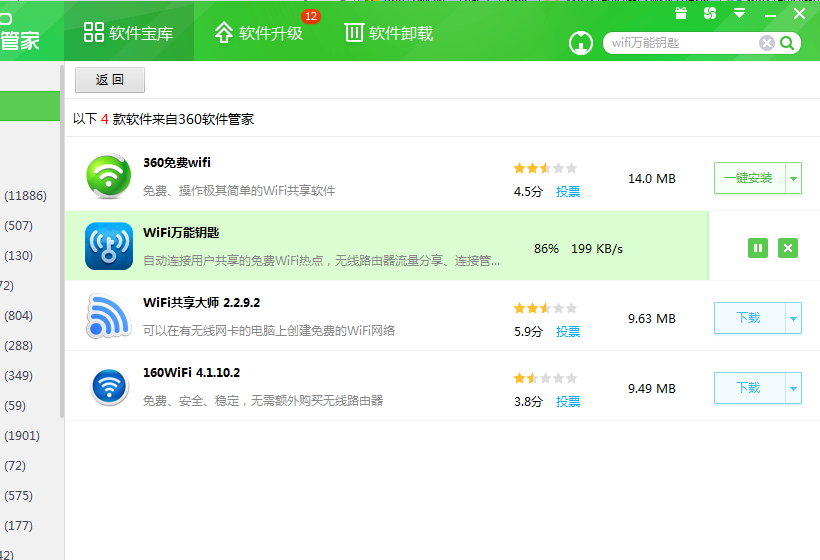Click the star rating of 160WiFi

pyautogui.click(x=545, y=378)
